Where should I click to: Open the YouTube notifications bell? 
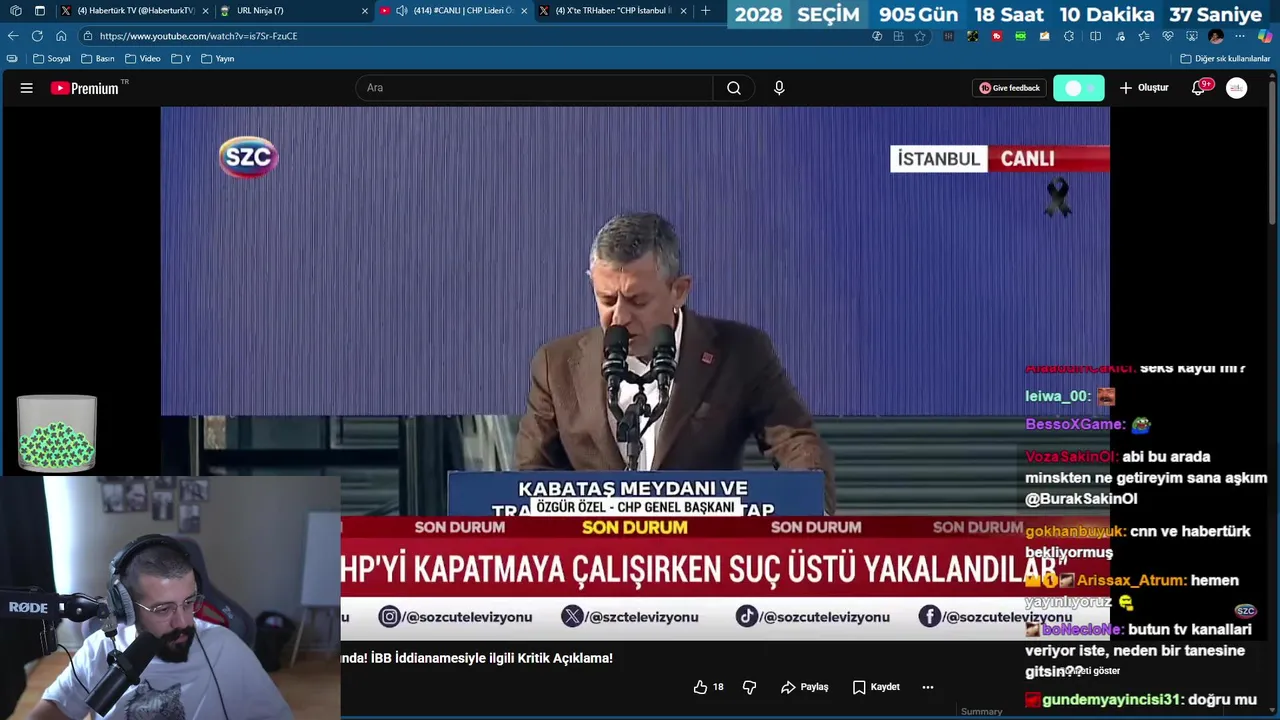(x=1198, y=88)
